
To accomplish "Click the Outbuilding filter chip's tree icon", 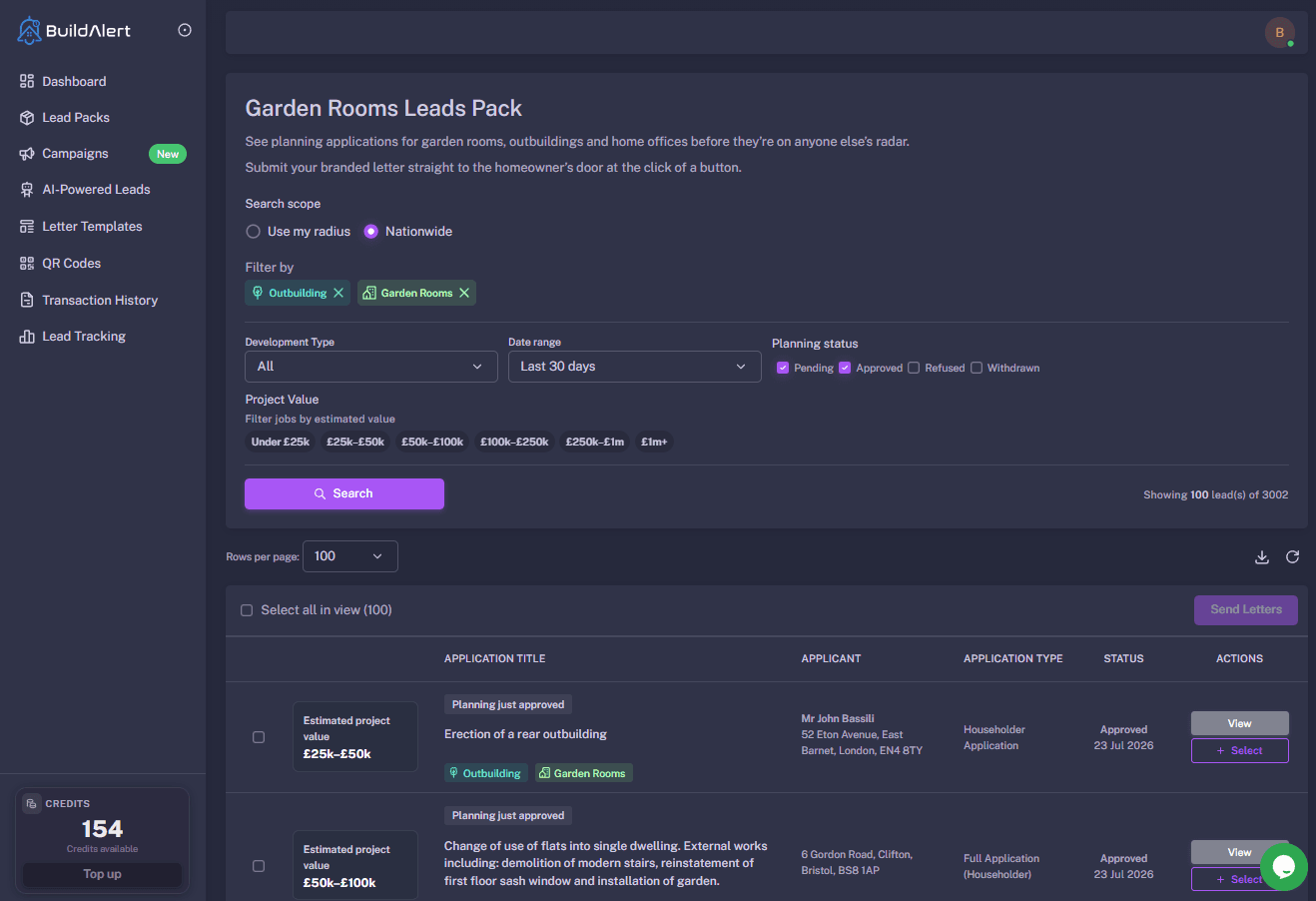I will pos(258,293).
